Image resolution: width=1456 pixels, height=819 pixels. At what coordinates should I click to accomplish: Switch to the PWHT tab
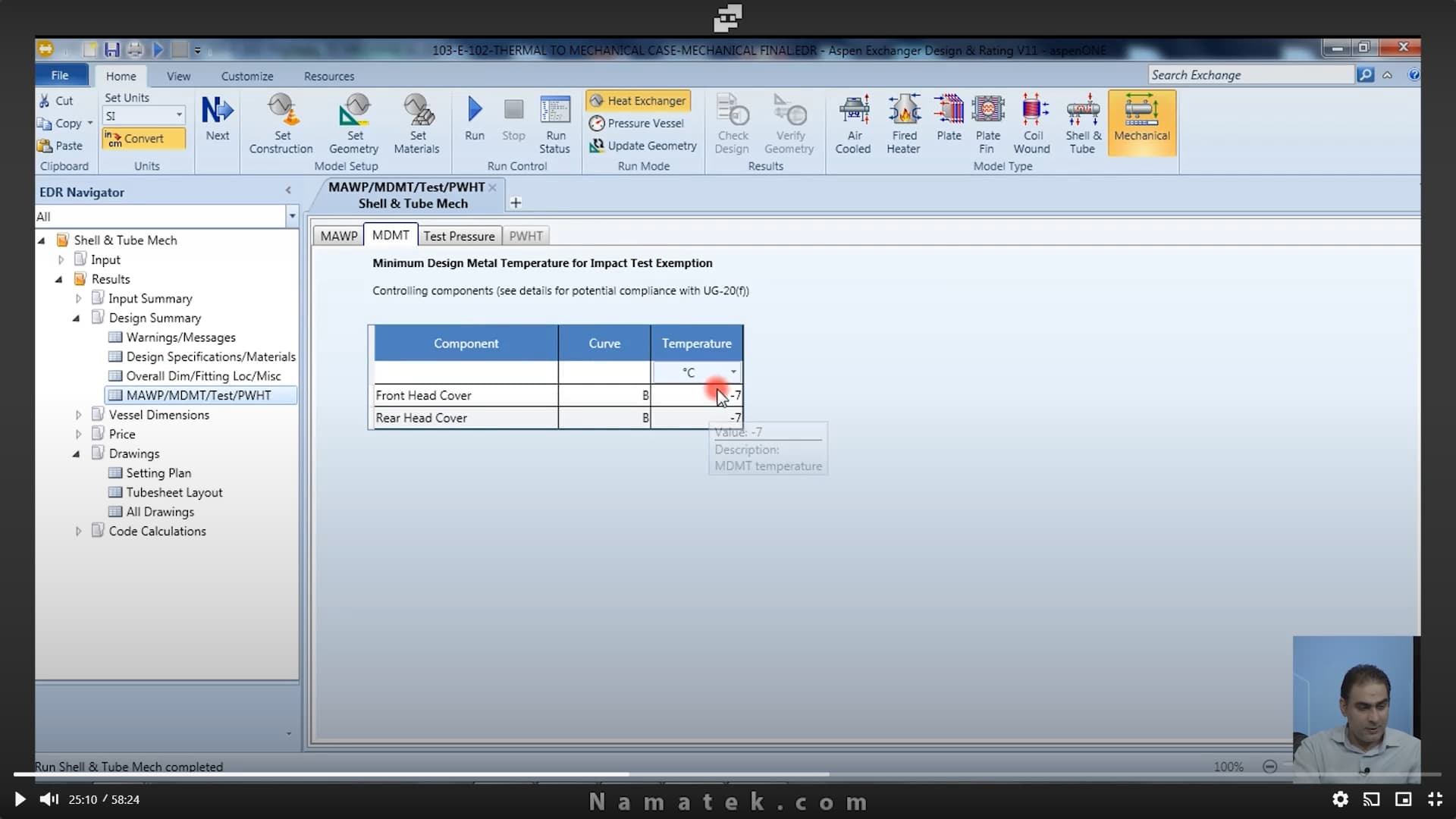click(526, 236)
